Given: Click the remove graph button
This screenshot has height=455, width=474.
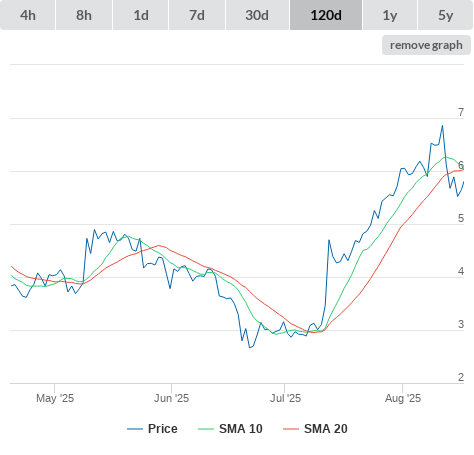Looking at the screenshot, I should coord(426,45).
